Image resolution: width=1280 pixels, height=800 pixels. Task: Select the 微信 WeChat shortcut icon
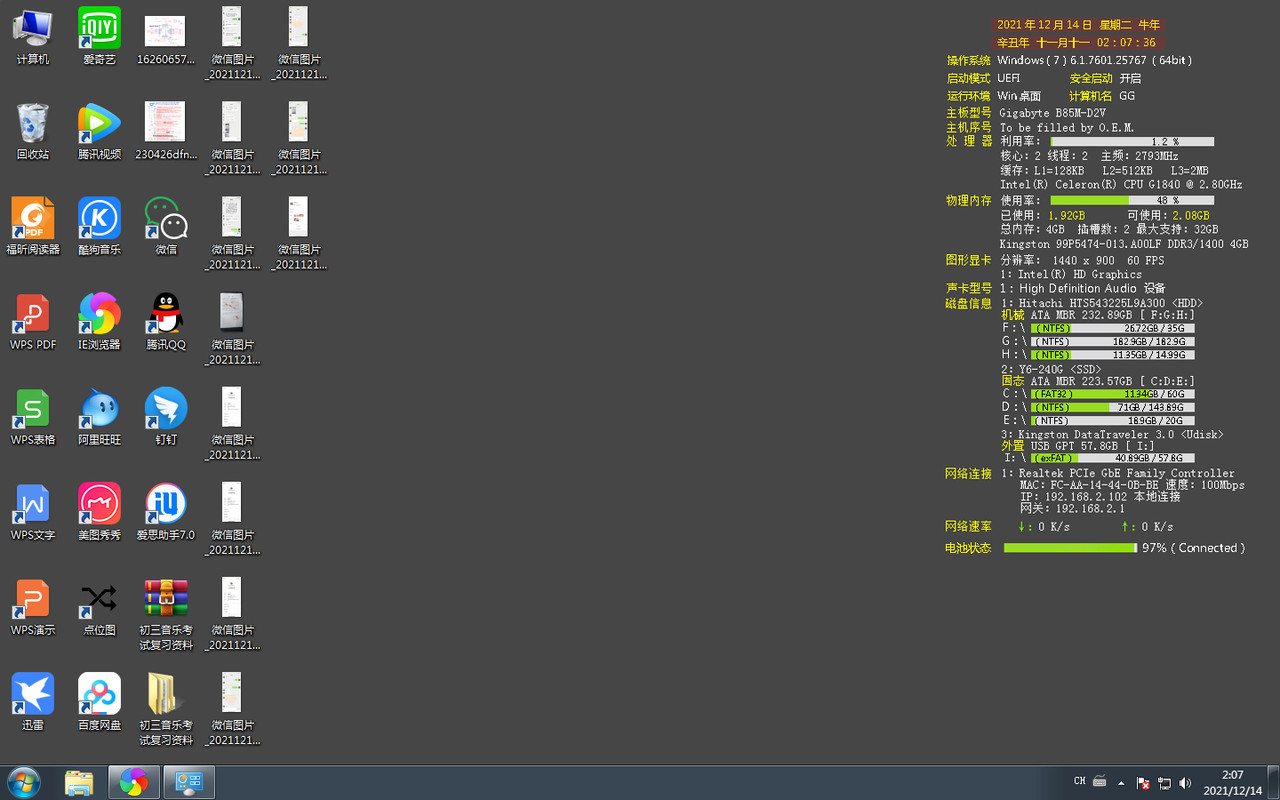point(166,227)
